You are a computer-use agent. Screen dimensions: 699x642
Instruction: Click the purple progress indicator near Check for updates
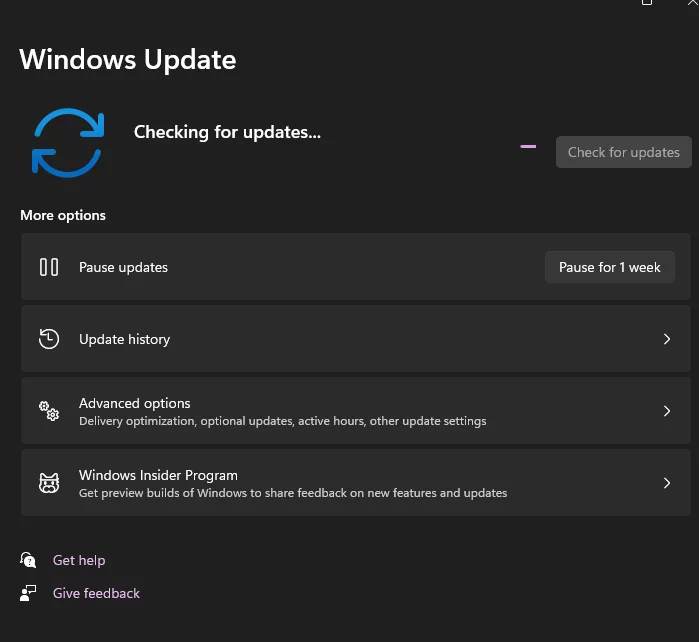click(x=528, y=146)
